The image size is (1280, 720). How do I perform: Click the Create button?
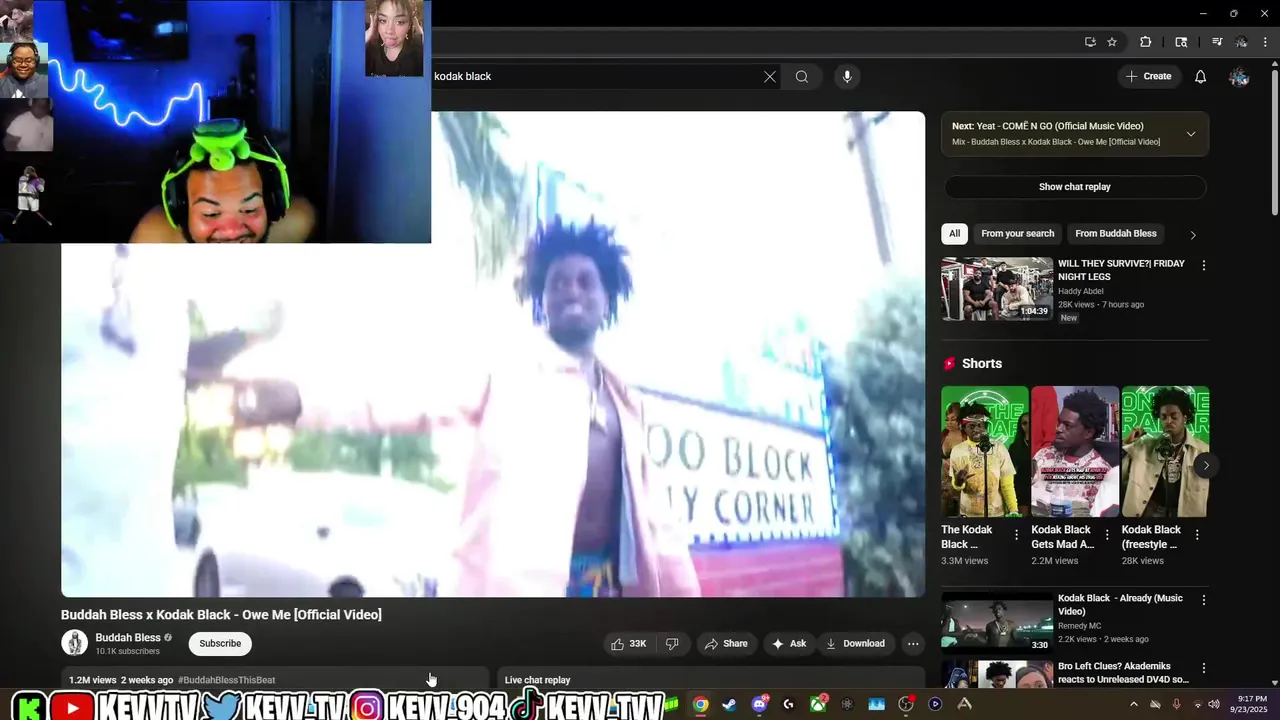[x=1148, y=76]
